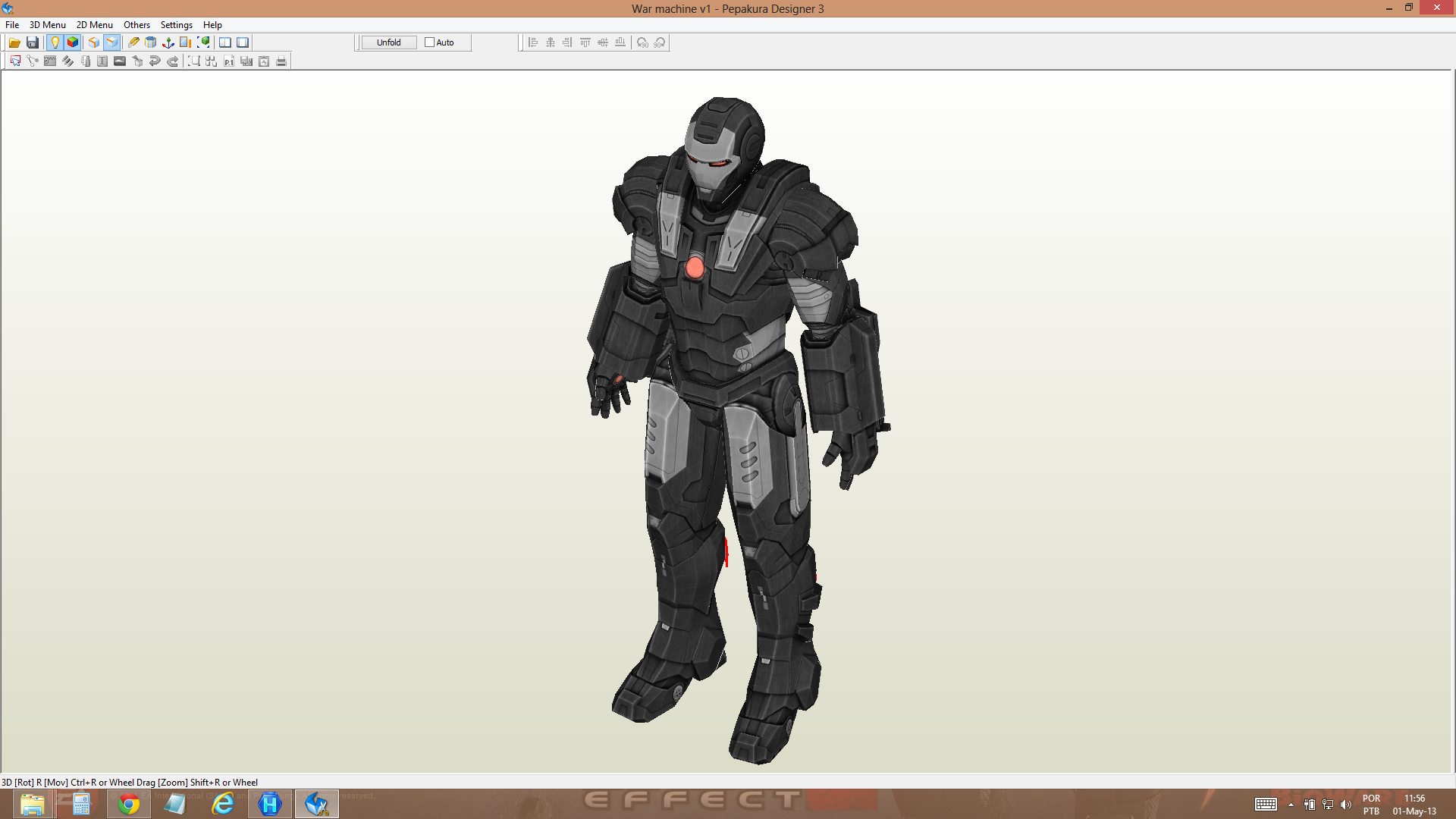Switch to single window layout icon

pos(243,42)
